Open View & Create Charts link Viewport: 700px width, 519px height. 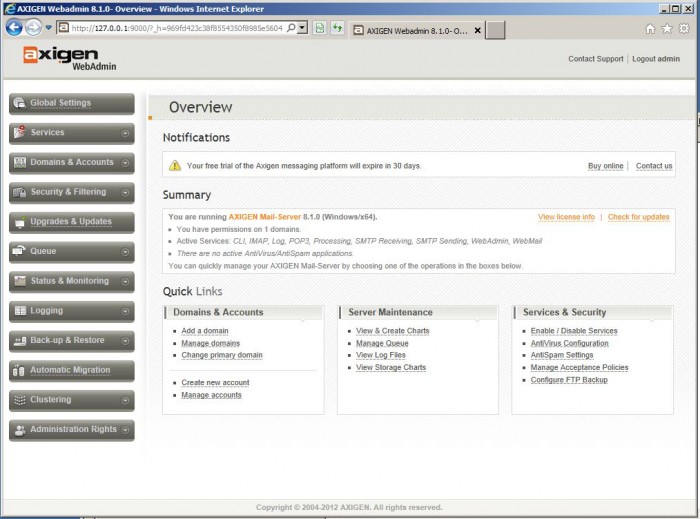(x=392, y=331)
